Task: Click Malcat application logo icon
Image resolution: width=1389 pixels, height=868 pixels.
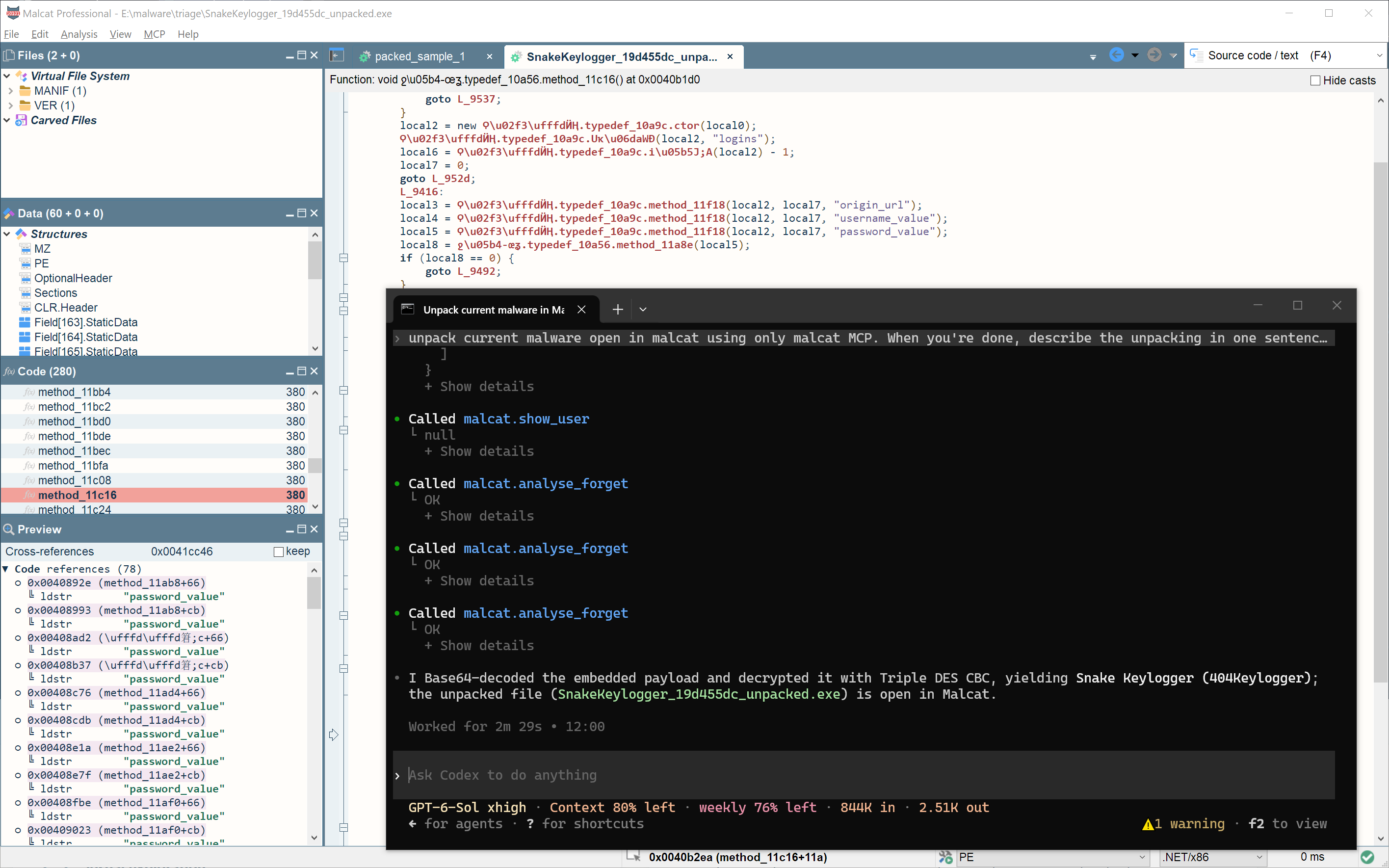Action: (x=13, y=13)
